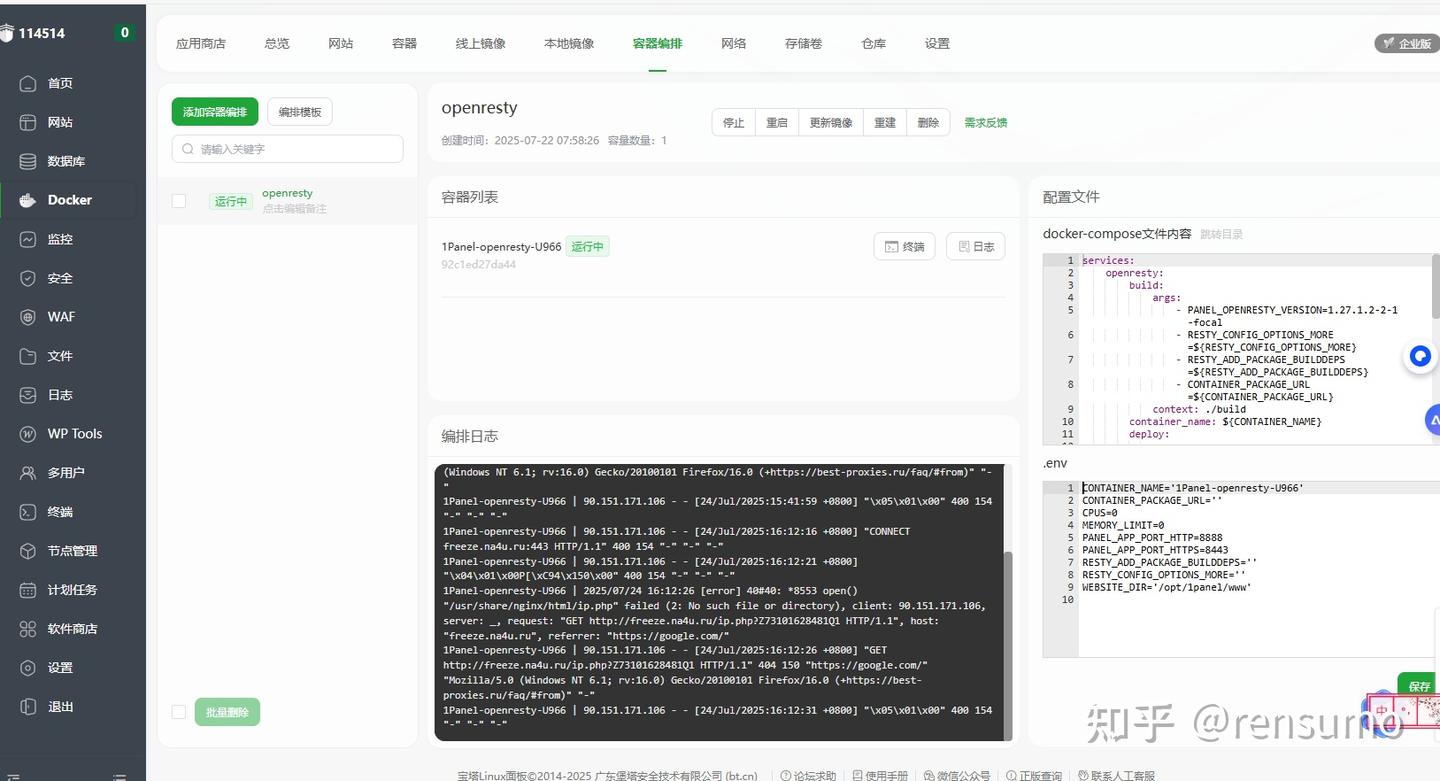This screenshot has height=781, width=1440.
Task: Open the 计划任务 scheduled tasks icon
Action: 28,589
